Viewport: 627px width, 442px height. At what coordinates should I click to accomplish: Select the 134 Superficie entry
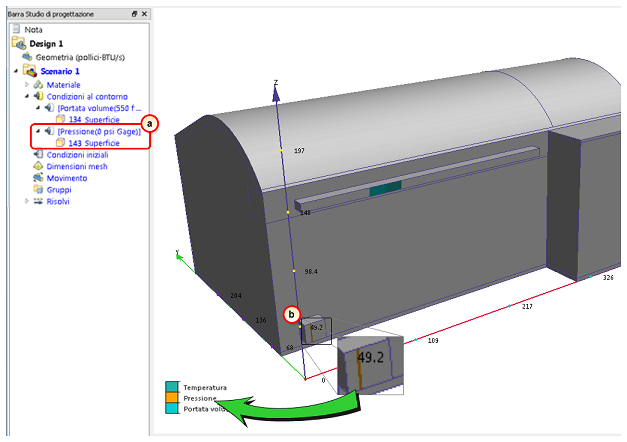pyautogui.click(x=94, y=119)
